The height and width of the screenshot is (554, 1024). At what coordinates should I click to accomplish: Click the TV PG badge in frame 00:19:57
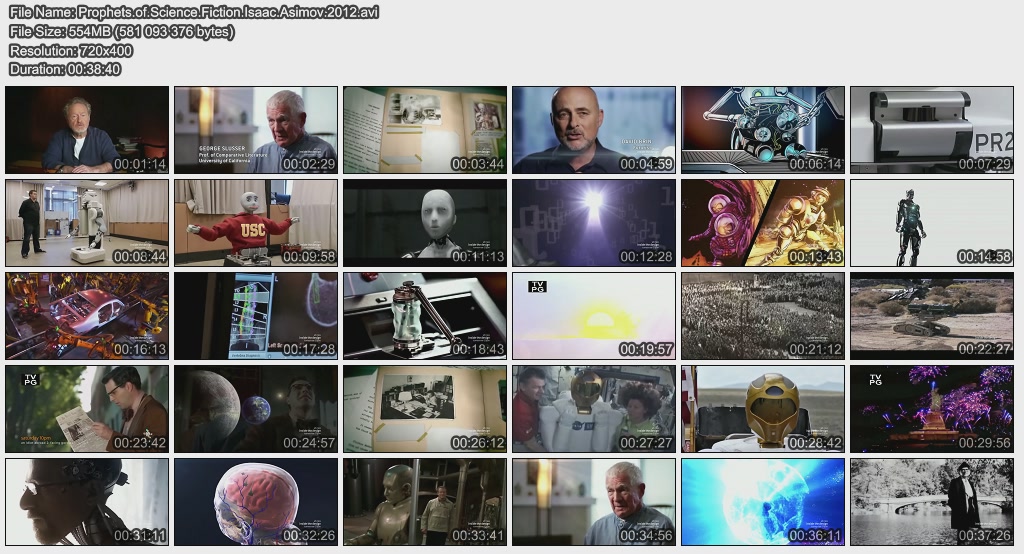pos(537,286)
